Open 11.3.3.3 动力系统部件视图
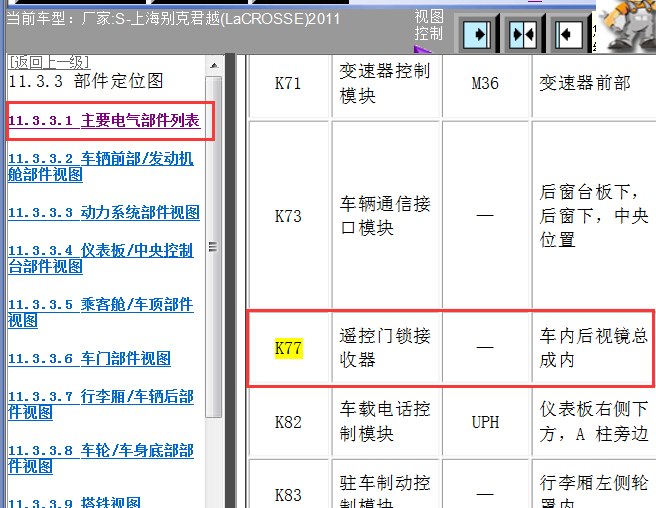This screenshot has width=656, height=508. pos(104,212)
